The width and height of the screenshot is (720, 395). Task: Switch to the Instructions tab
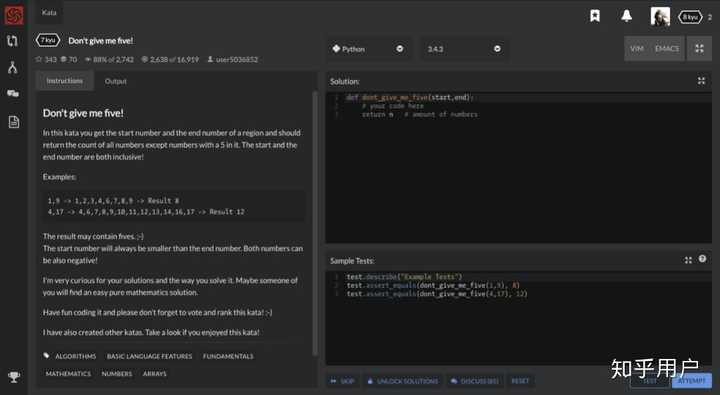tap(65, 81)
